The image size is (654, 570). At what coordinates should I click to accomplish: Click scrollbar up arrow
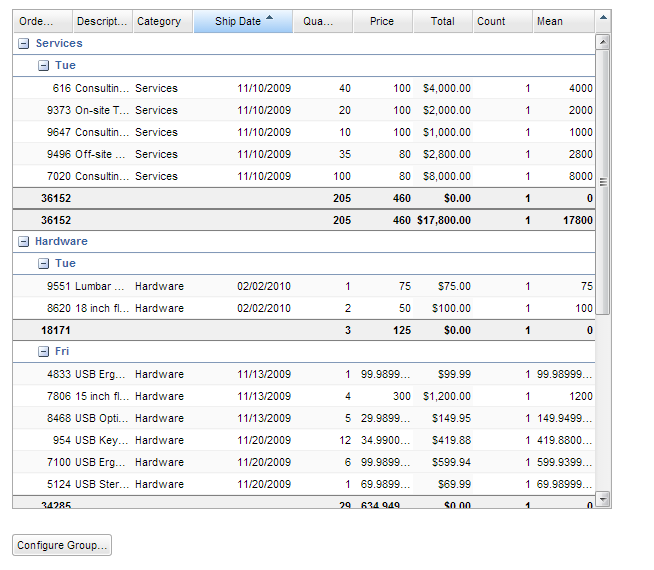pyautogui.click(x=602, y=42)
